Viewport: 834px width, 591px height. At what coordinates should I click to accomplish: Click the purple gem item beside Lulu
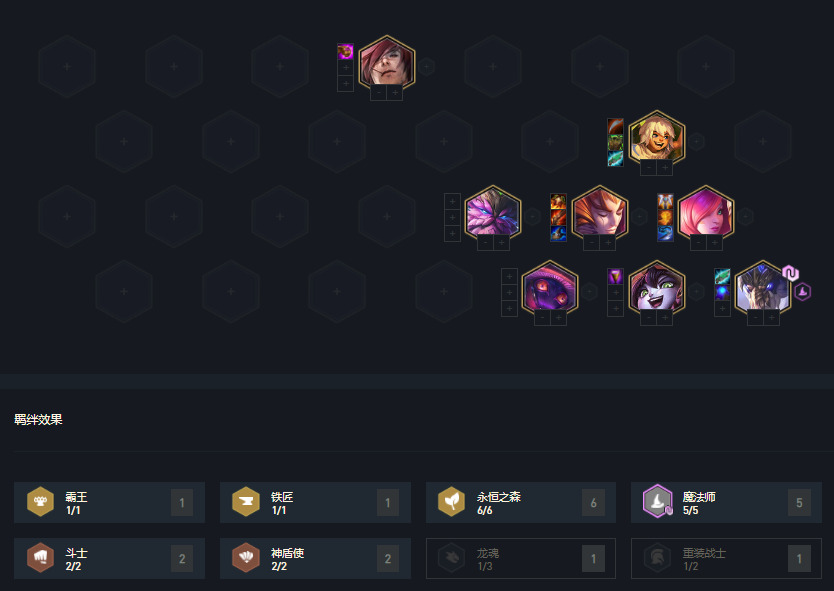point(615,277)
